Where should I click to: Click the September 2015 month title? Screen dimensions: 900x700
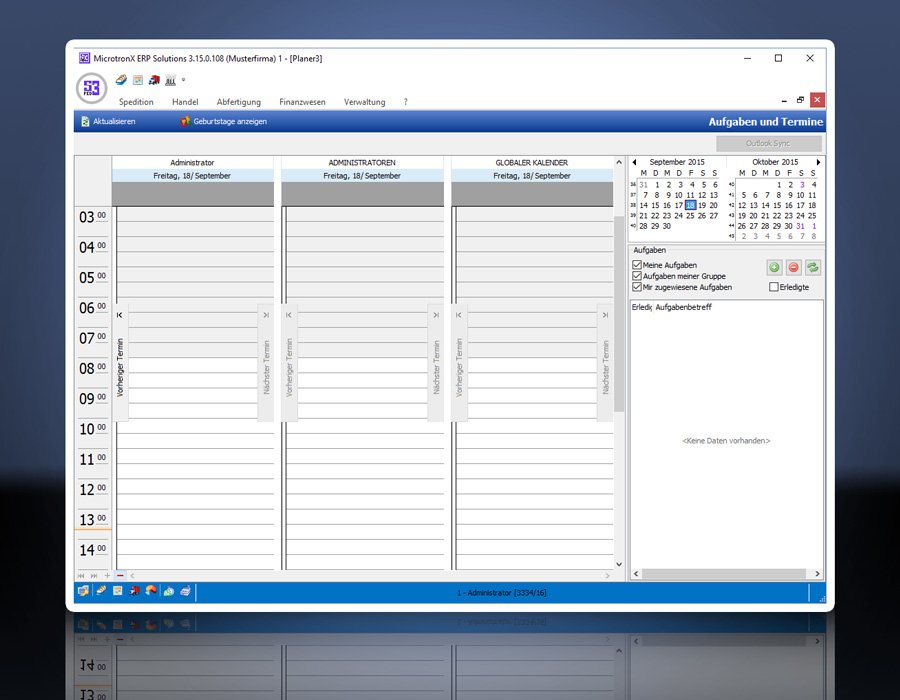click(677, 162)
